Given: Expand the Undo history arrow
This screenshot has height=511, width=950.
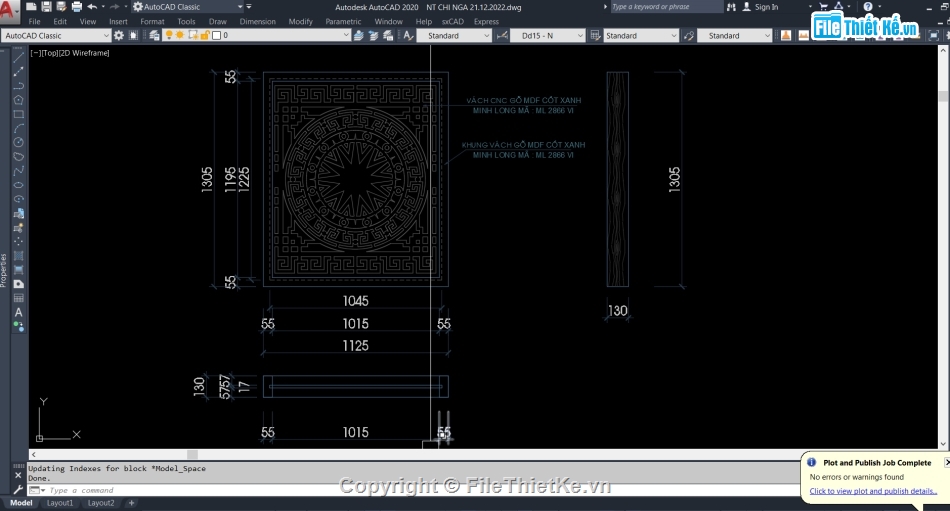Looking at the screenshot, I should click(x=102, y=7).
